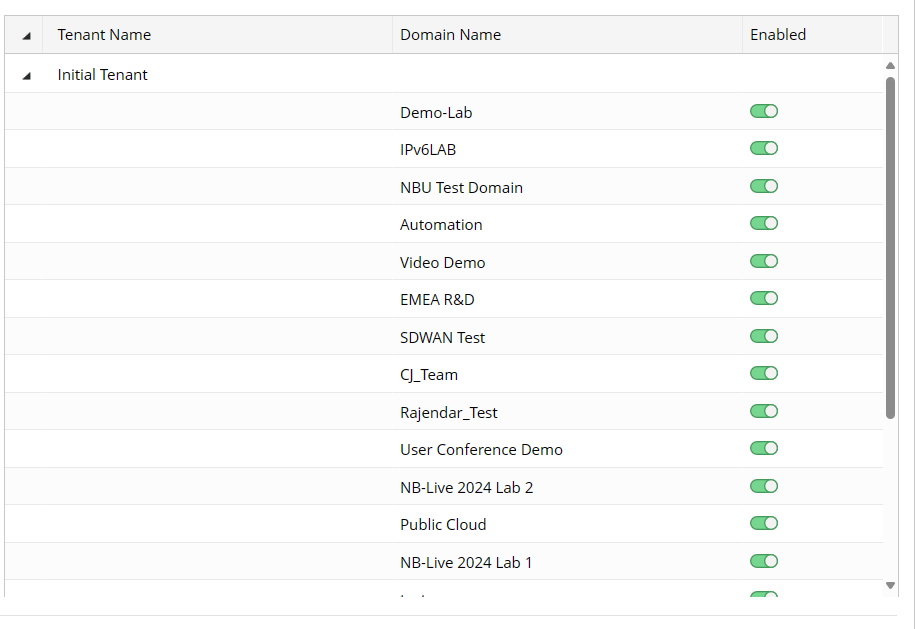Disable the Automation domain
This screenshot has height=629, width=916.
(x=764, y=224)
